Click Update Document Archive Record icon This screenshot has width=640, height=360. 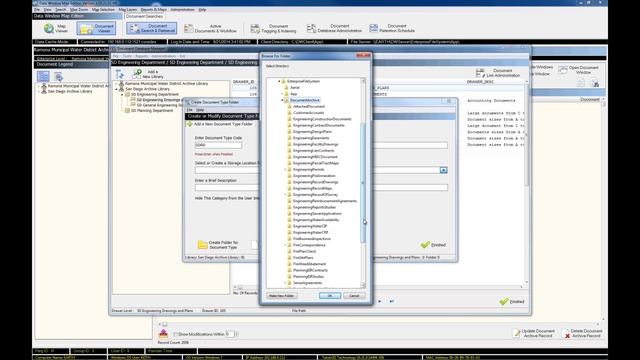[x=516, y=333]
